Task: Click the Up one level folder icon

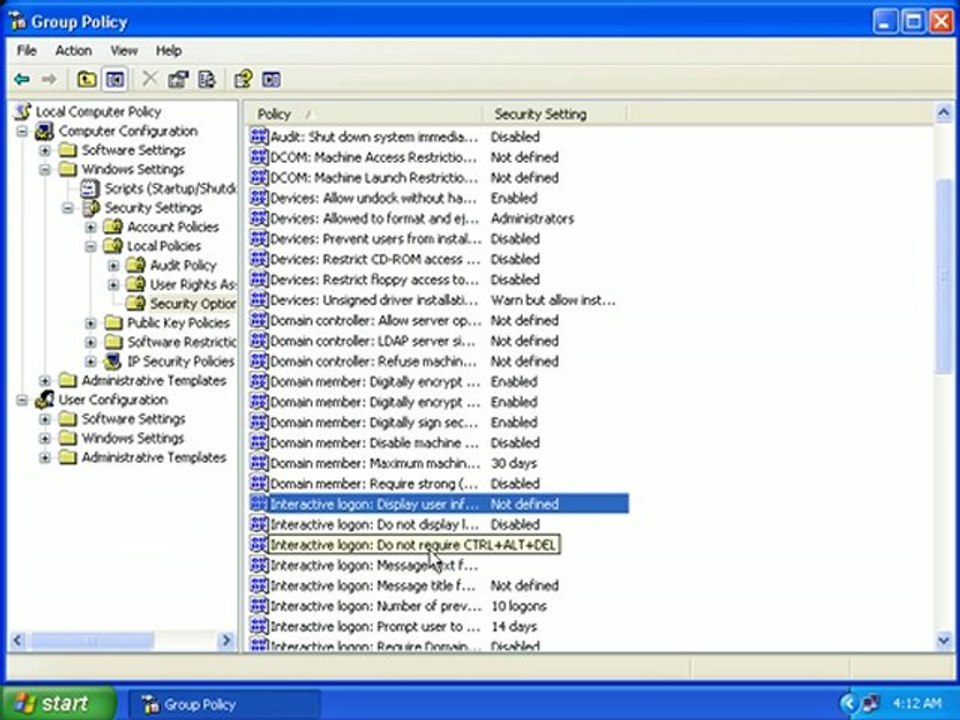Action: (86, 79)
